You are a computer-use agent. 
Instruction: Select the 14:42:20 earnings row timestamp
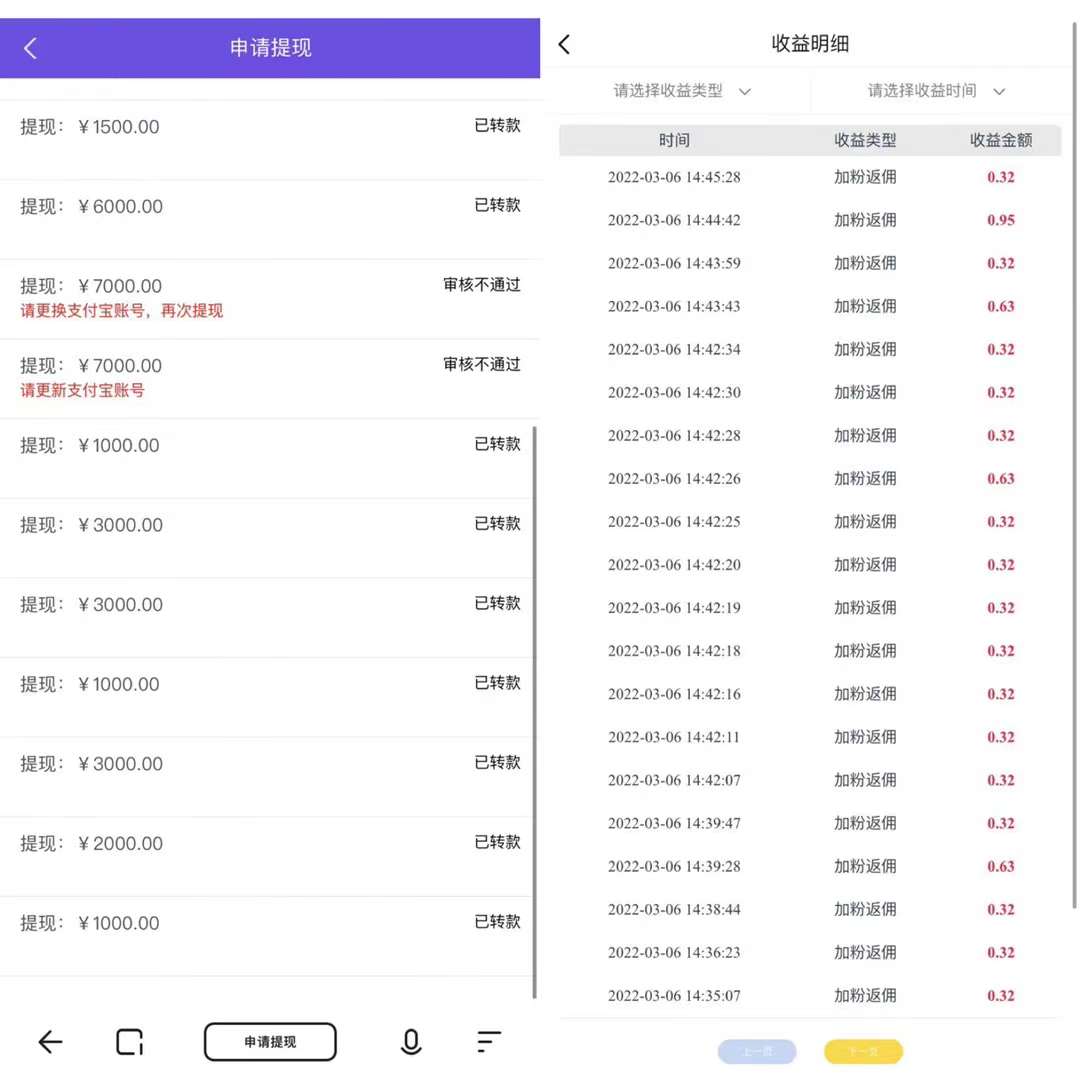674,565
